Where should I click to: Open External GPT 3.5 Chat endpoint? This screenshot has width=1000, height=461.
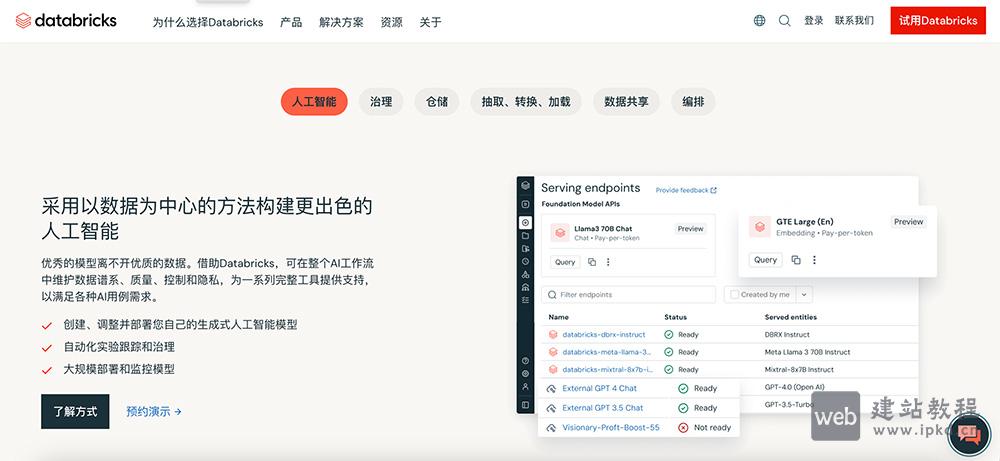(603, 408)
